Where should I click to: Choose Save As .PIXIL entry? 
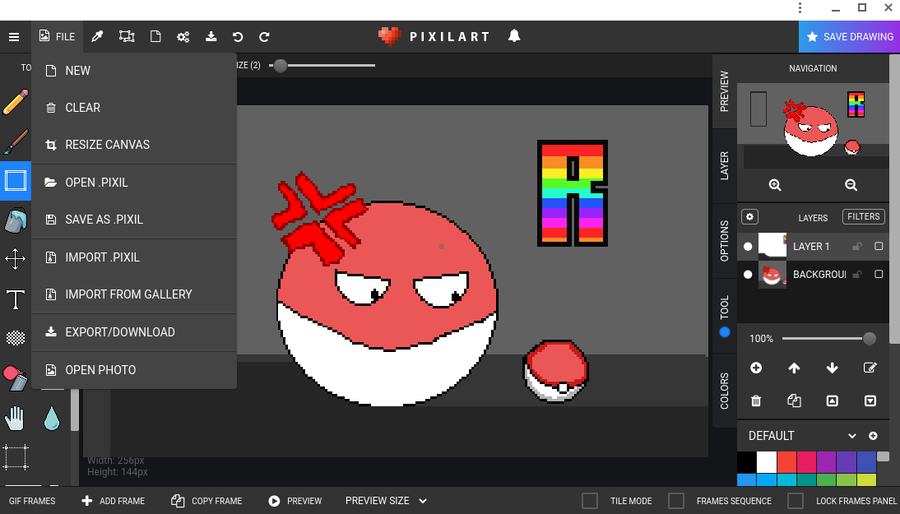pyautogui.click(x=134, y=219)
